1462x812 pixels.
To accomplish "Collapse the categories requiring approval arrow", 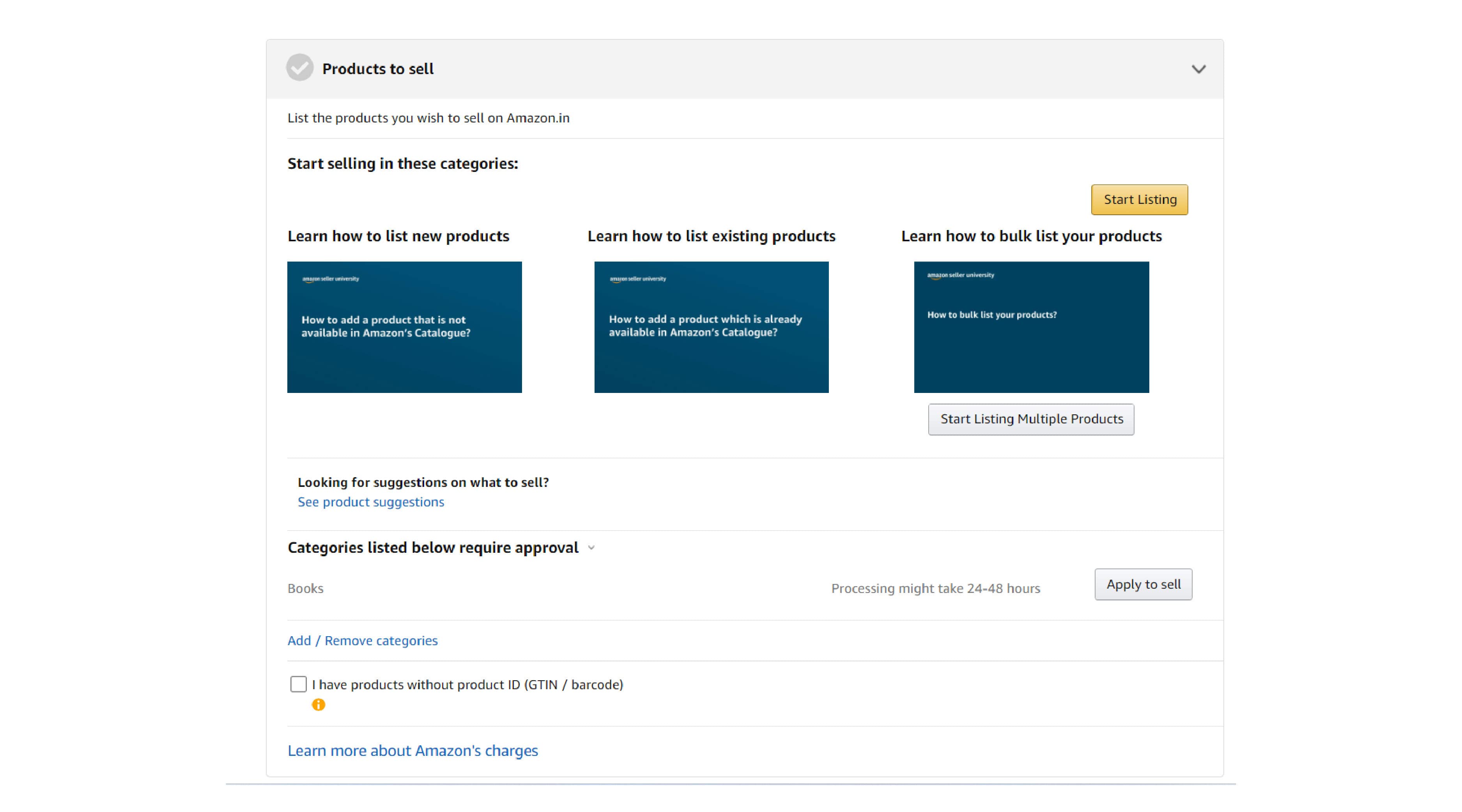I will pyautogui.click(x=591, y=548).
